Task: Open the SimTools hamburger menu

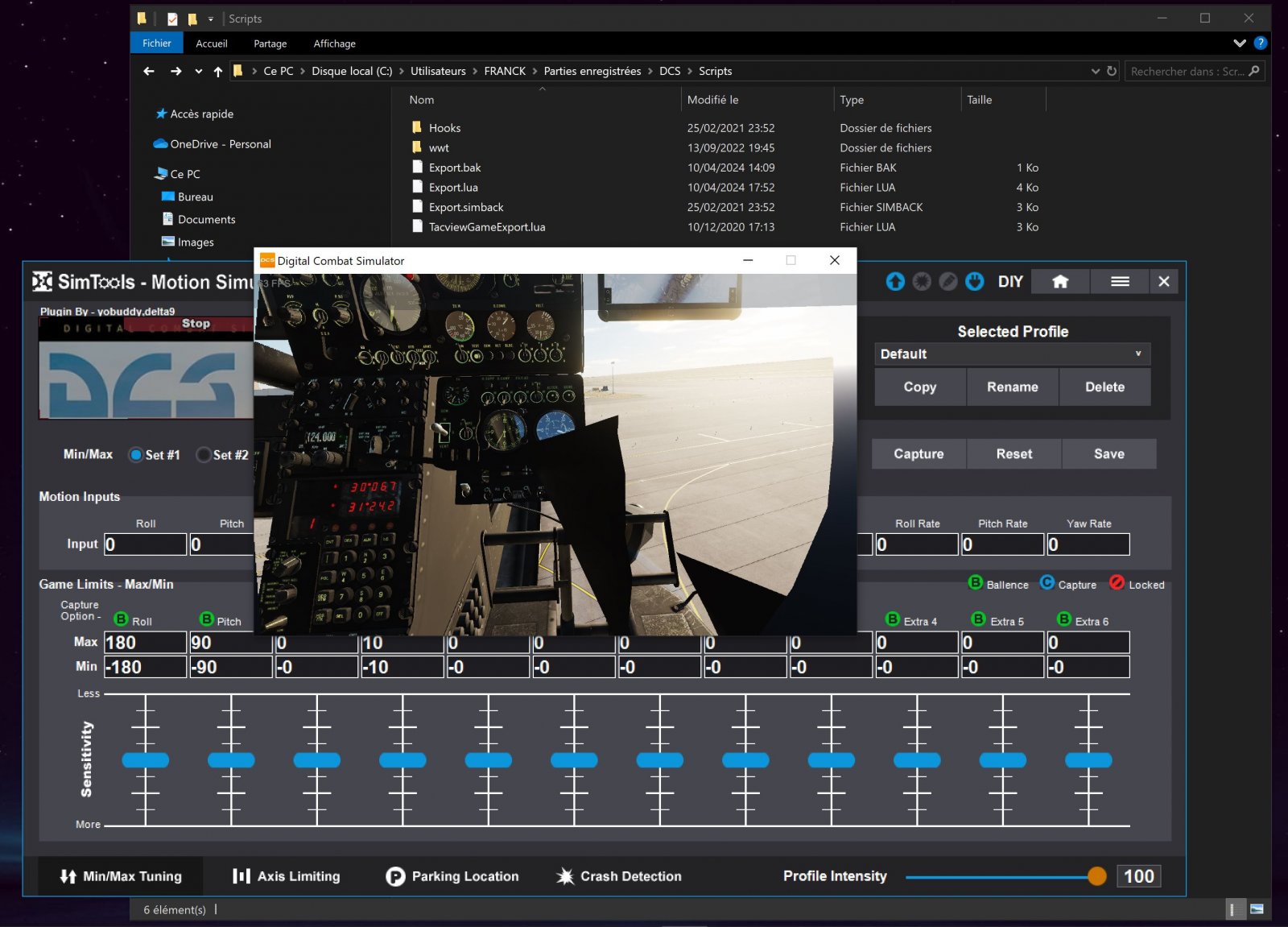Action: (1120, 281)
